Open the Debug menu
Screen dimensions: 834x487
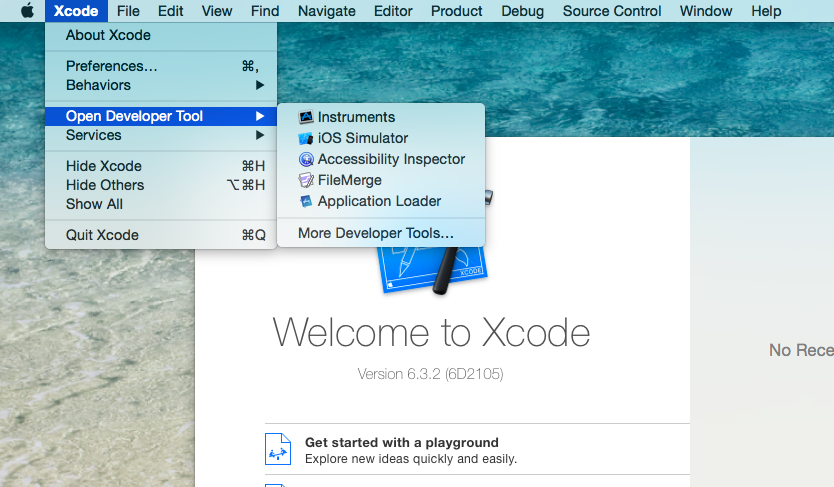click(x=522, y=11)
